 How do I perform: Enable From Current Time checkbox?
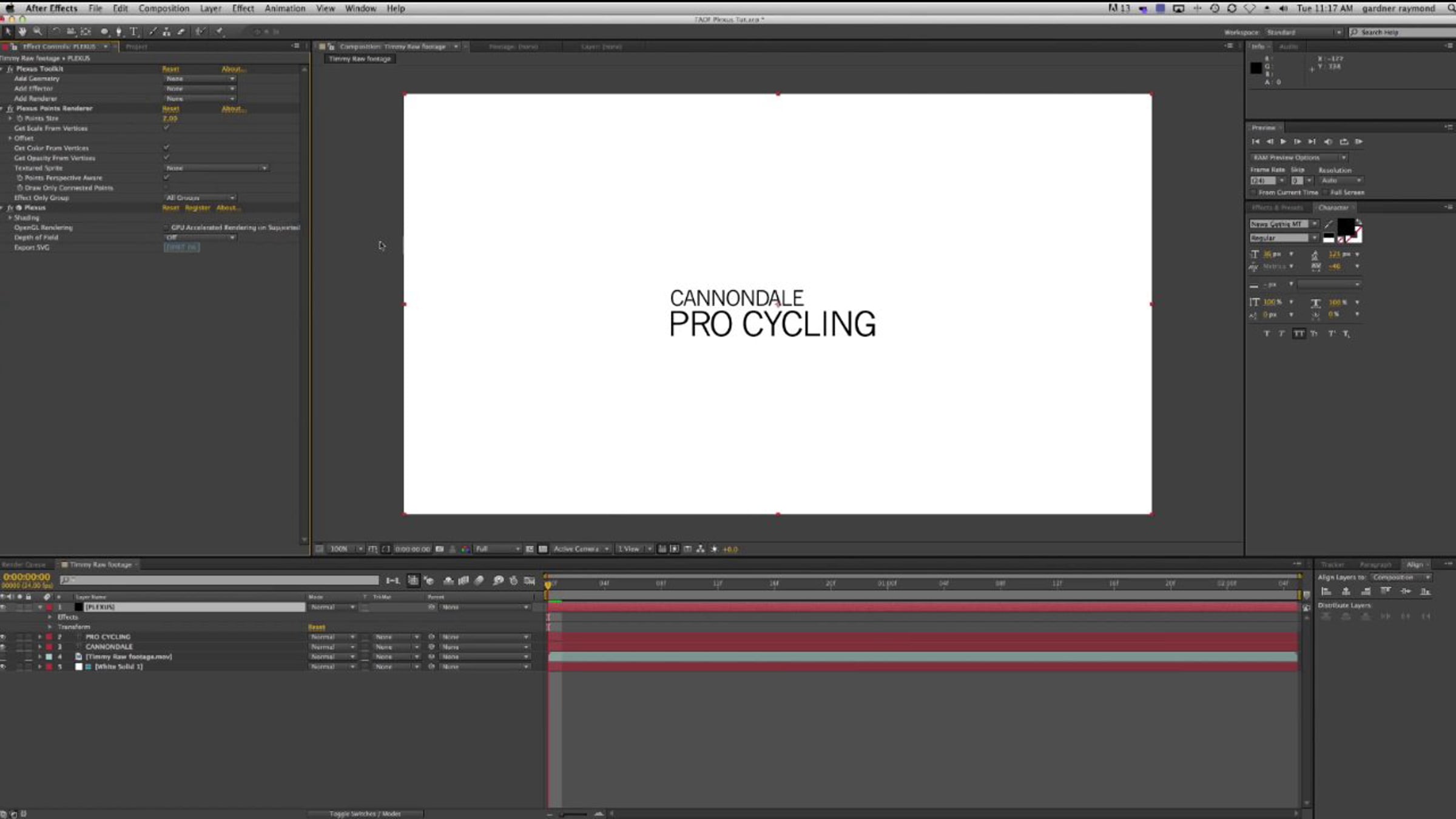point(1253,193)
